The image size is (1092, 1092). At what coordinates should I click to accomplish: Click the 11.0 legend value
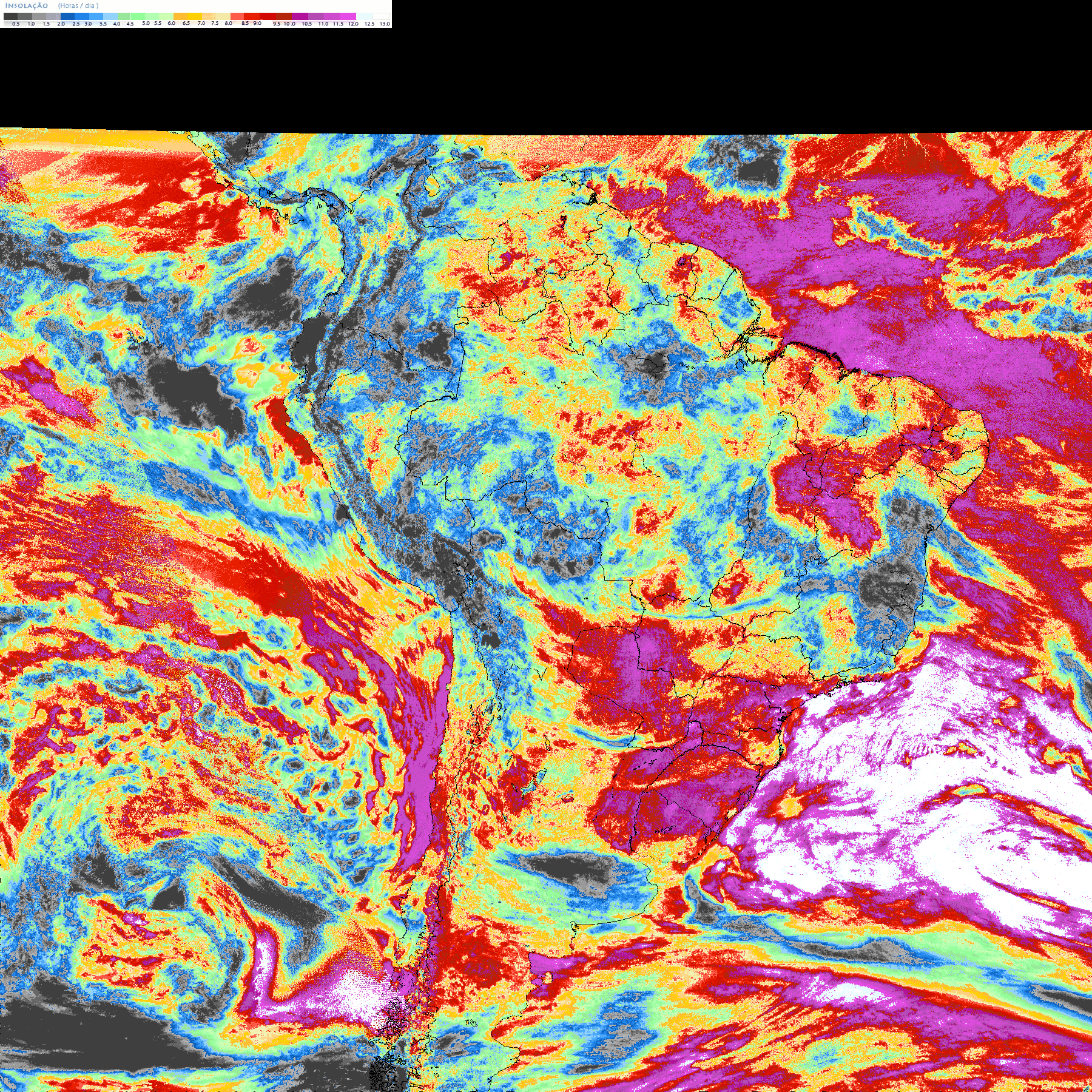coord(323,24)
